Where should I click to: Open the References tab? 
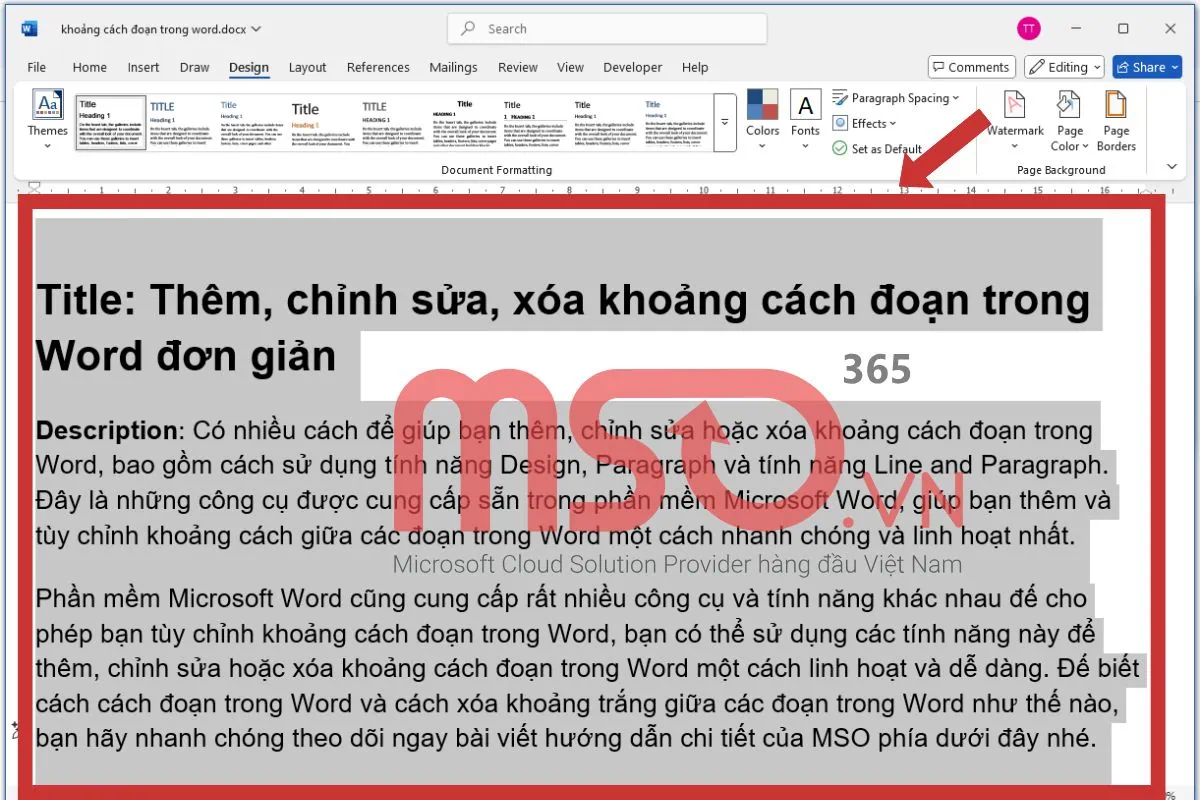(x=378, y=67)
